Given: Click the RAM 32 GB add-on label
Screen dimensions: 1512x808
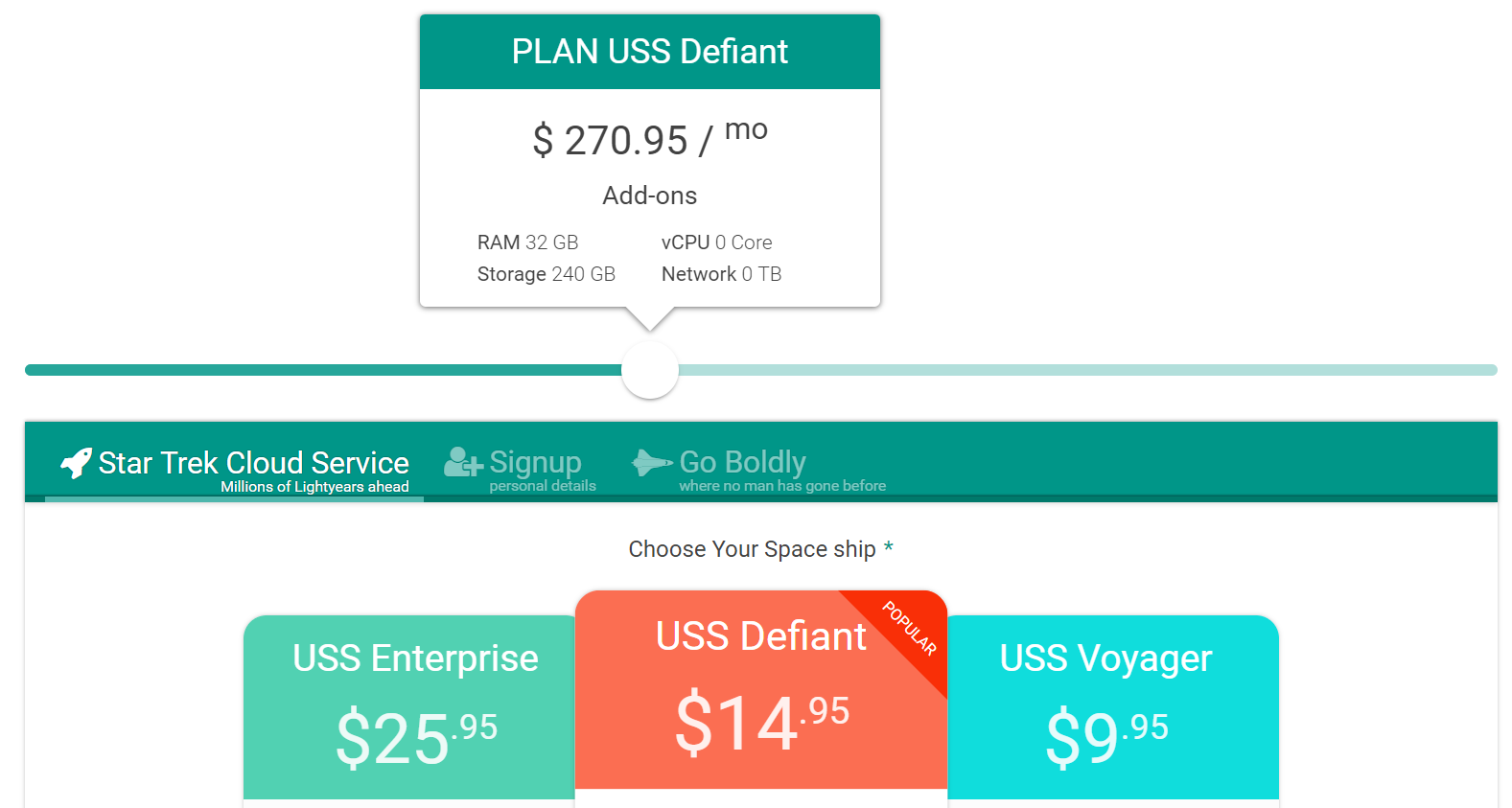Looking at the screenshot, I should click(528, 242).
